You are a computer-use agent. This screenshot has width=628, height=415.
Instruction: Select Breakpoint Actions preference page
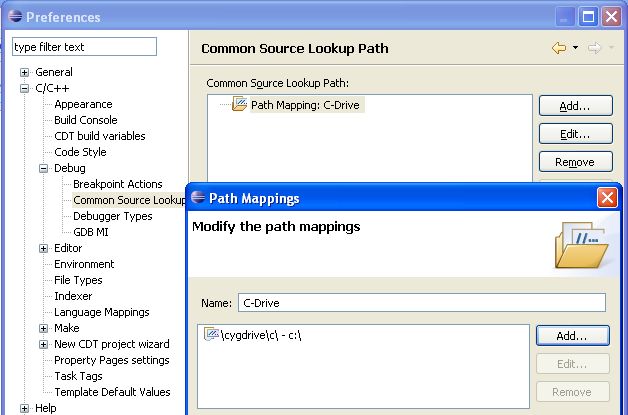point(118,184)
